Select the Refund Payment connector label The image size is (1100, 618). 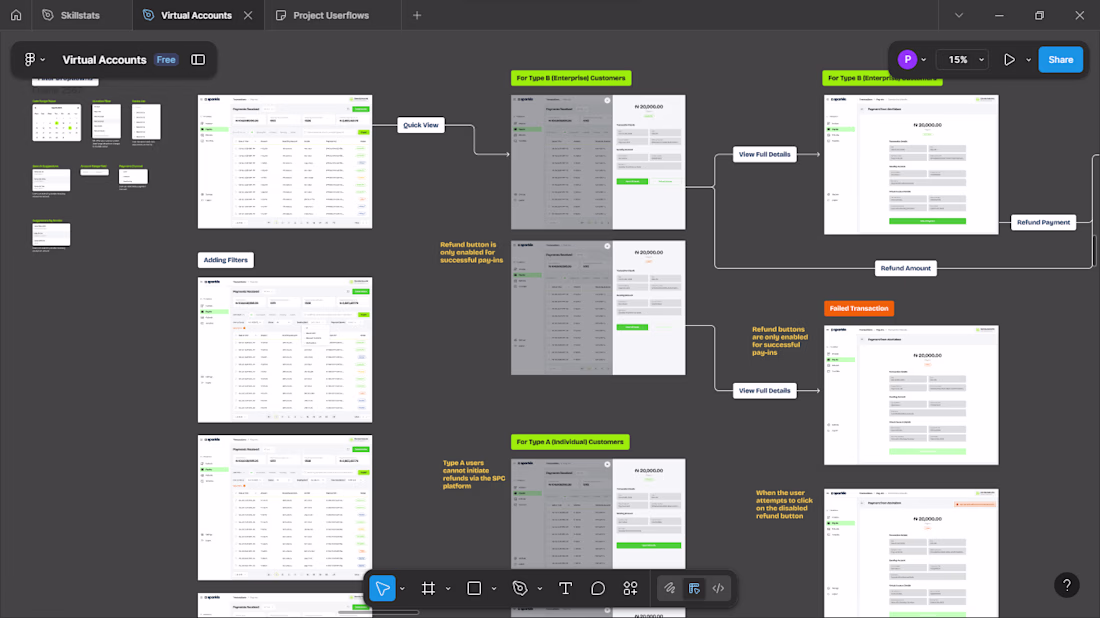pyautogui.click(x=1043, y=222)
